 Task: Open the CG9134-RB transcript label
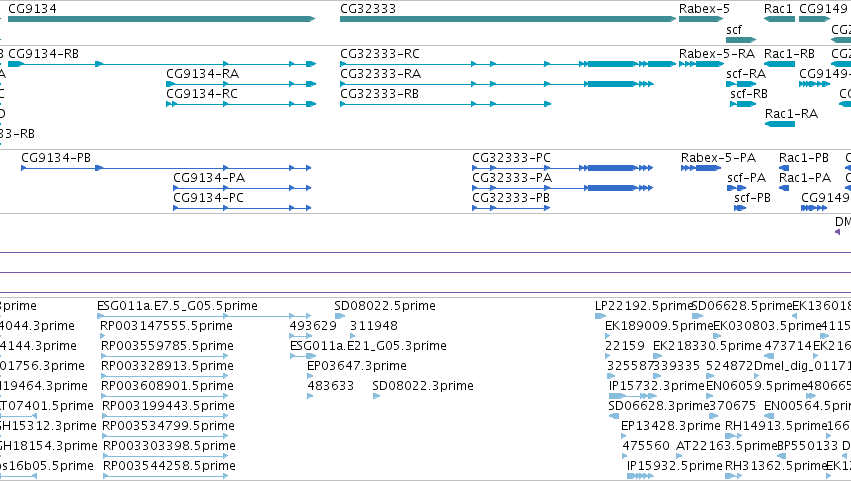point(43,54)
